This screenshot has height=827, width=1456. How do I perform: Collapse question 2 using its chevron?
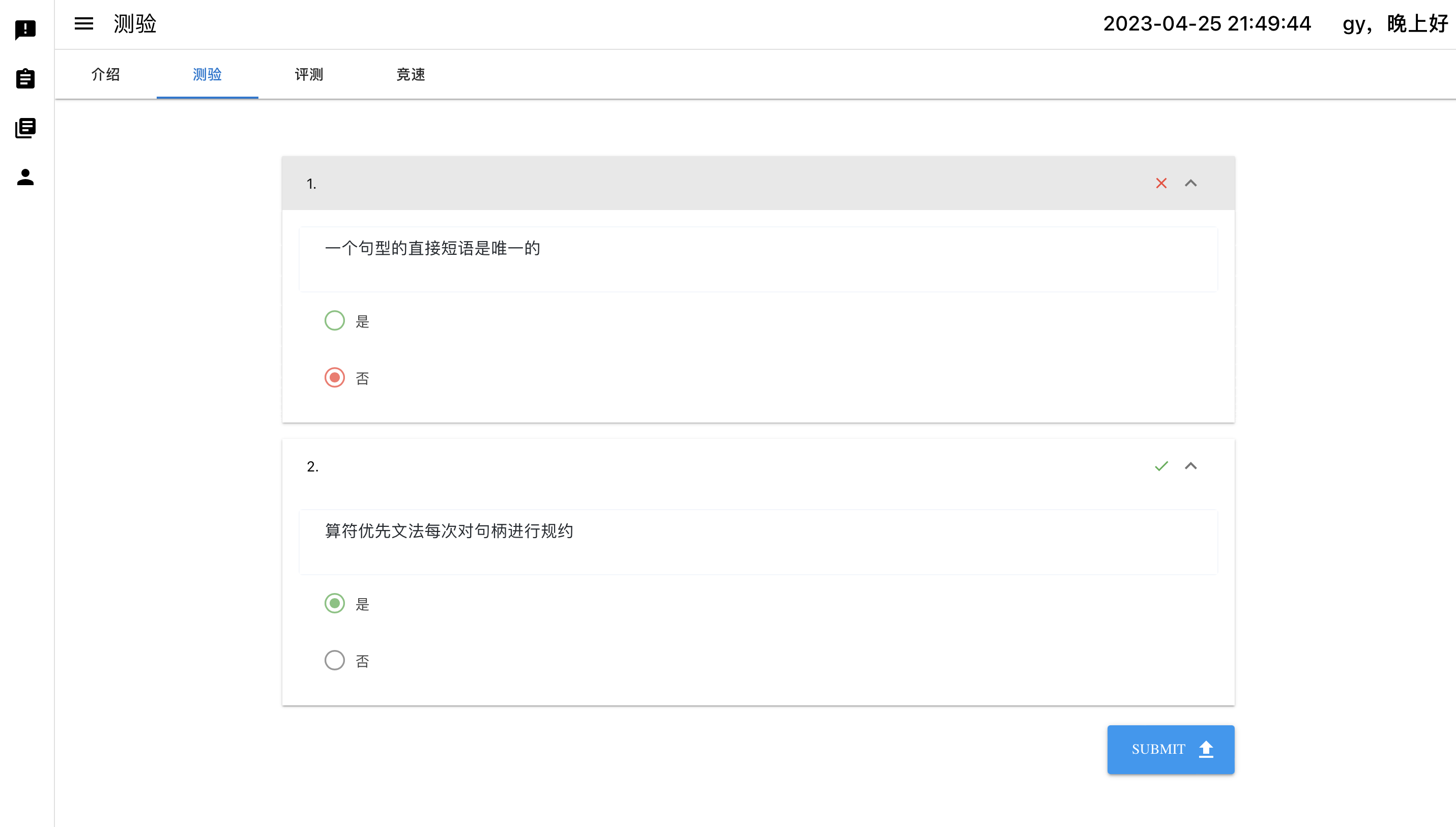click(1191, 466)
